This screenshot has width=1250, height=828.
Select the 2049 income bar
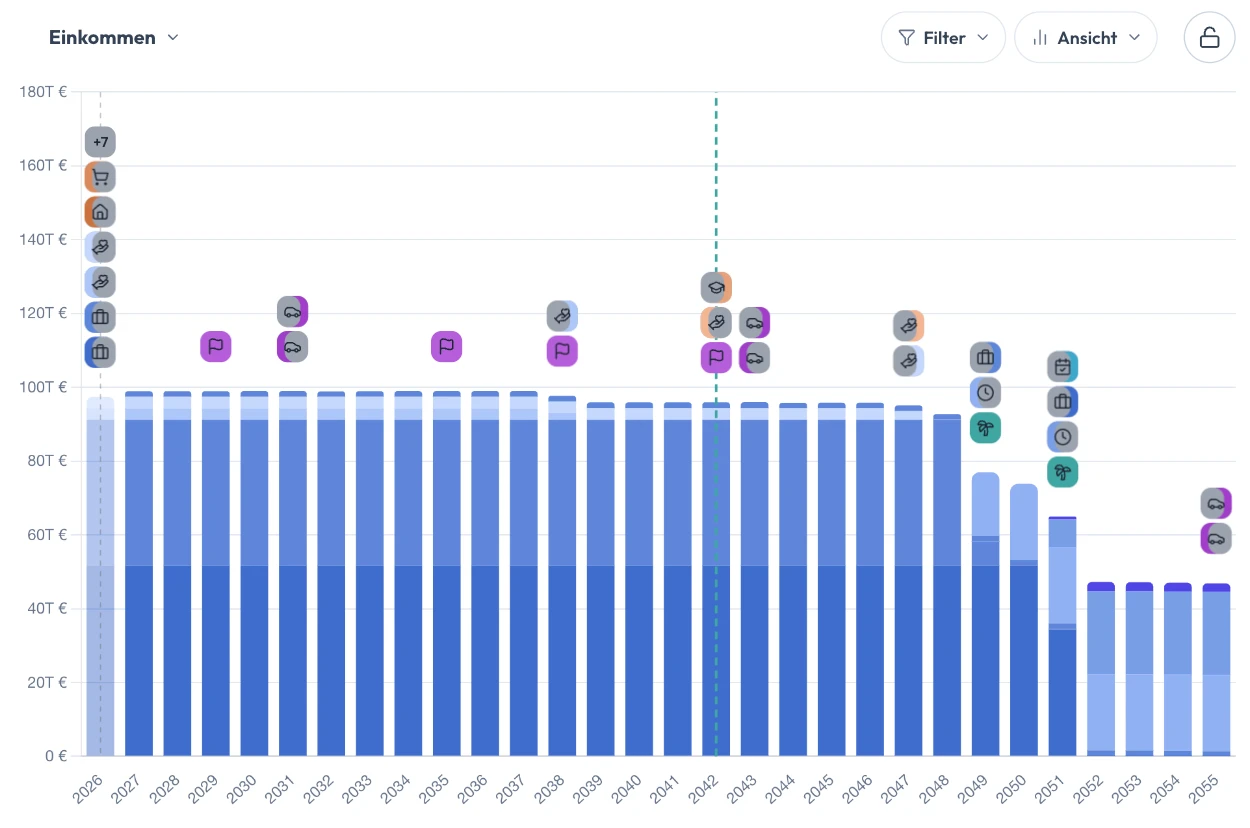click(986, 614)
